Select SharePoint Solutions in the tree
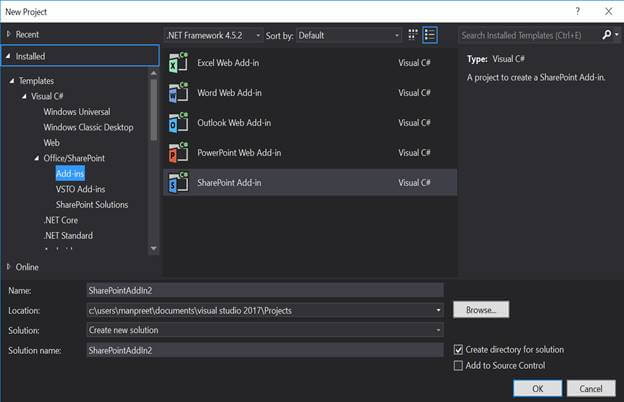This screenshot has width=624, height=402. click(x=92, y=205)
